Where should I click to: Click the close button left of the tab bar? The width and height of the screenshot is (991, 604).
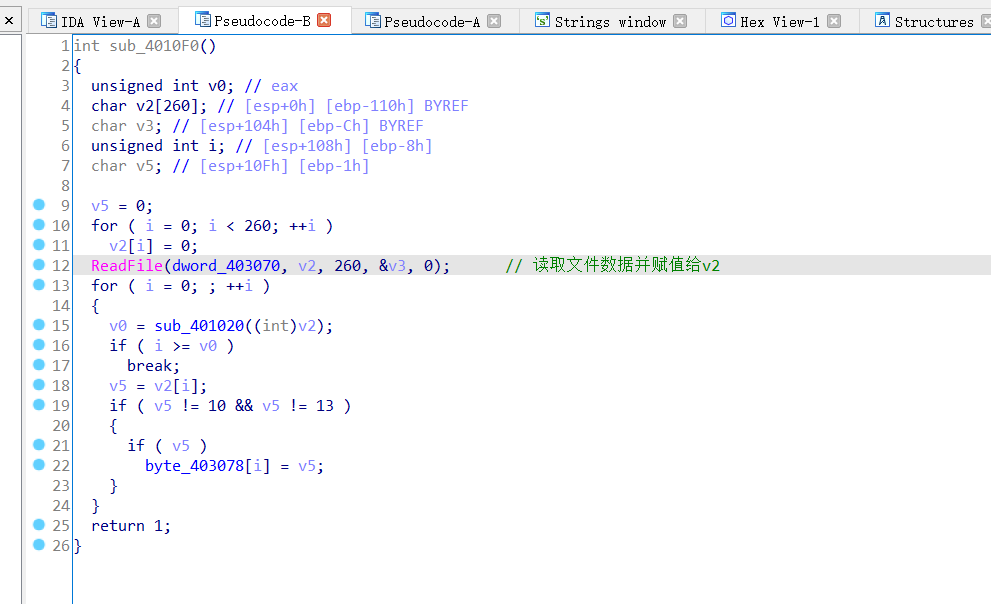point(9,19)
